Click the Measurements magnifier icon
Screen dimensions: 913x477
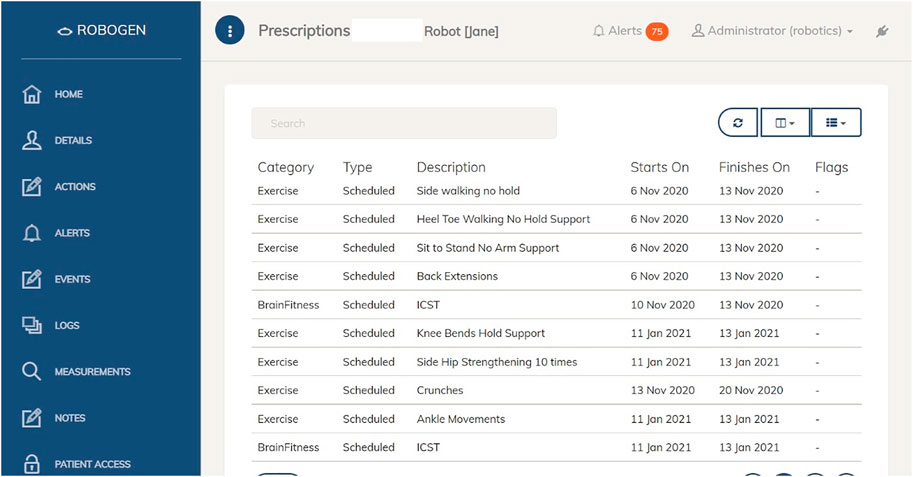[x=31, y=372]
